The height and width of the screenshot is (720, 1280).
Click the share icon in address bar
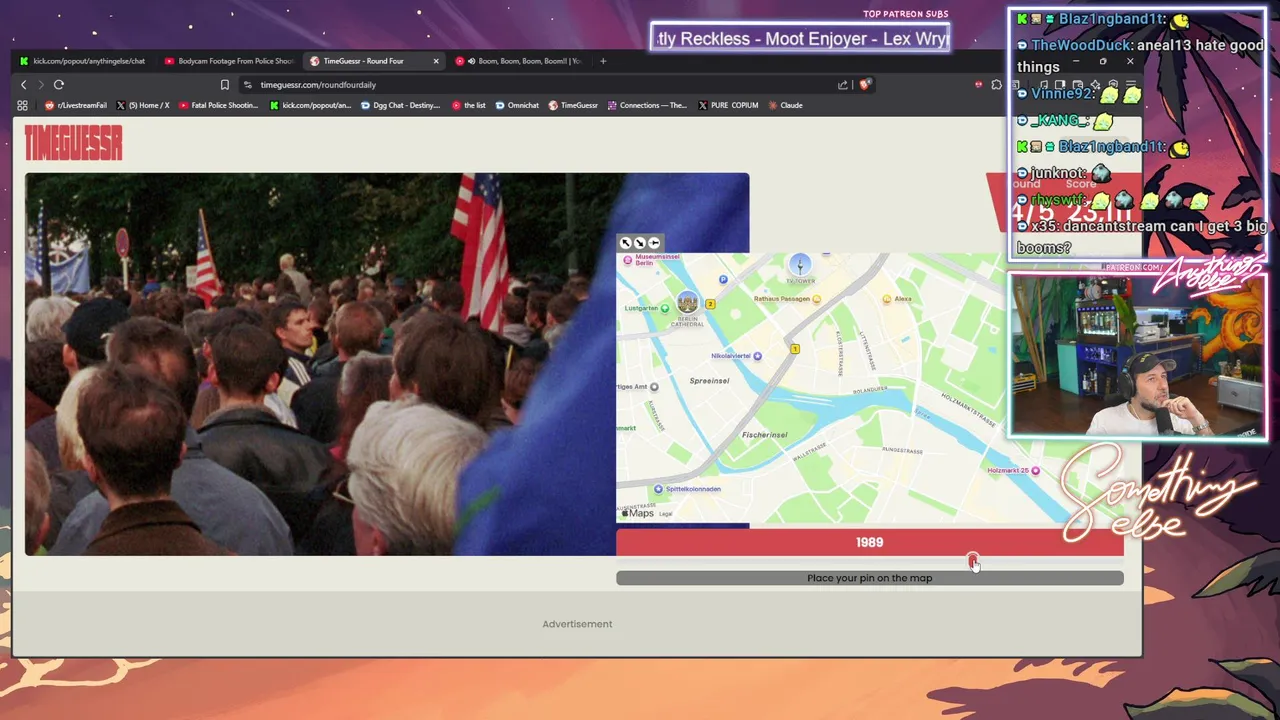click(x=843, y=85)
